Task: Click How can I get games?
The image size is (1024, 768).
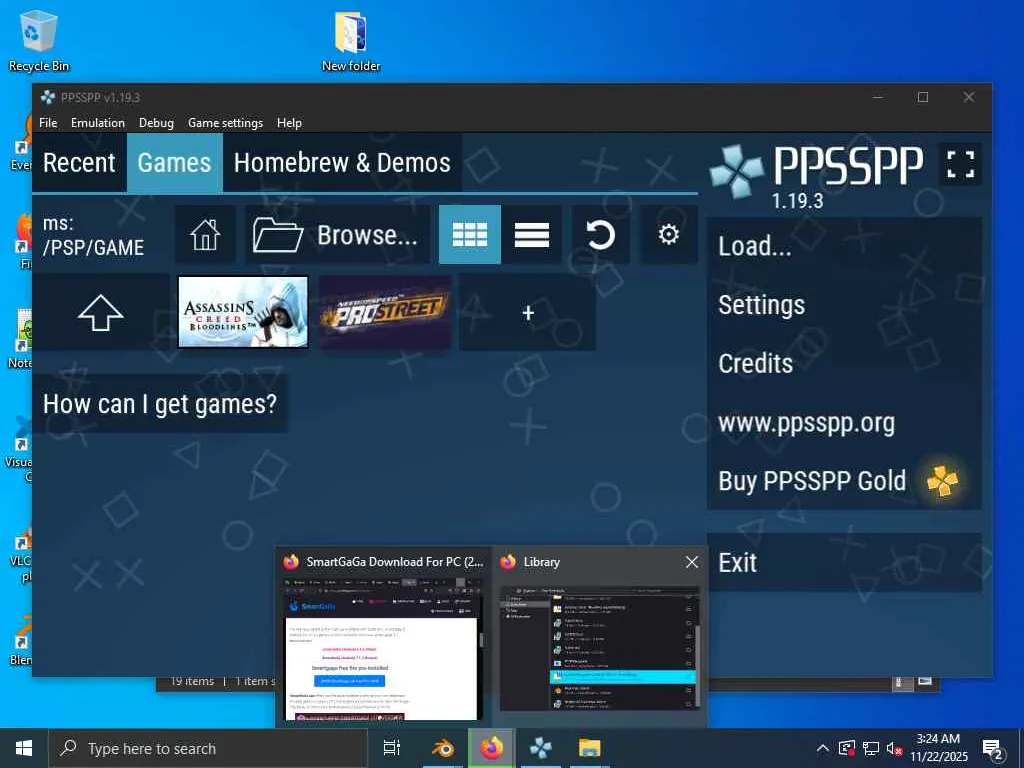Action: [160, 404]
